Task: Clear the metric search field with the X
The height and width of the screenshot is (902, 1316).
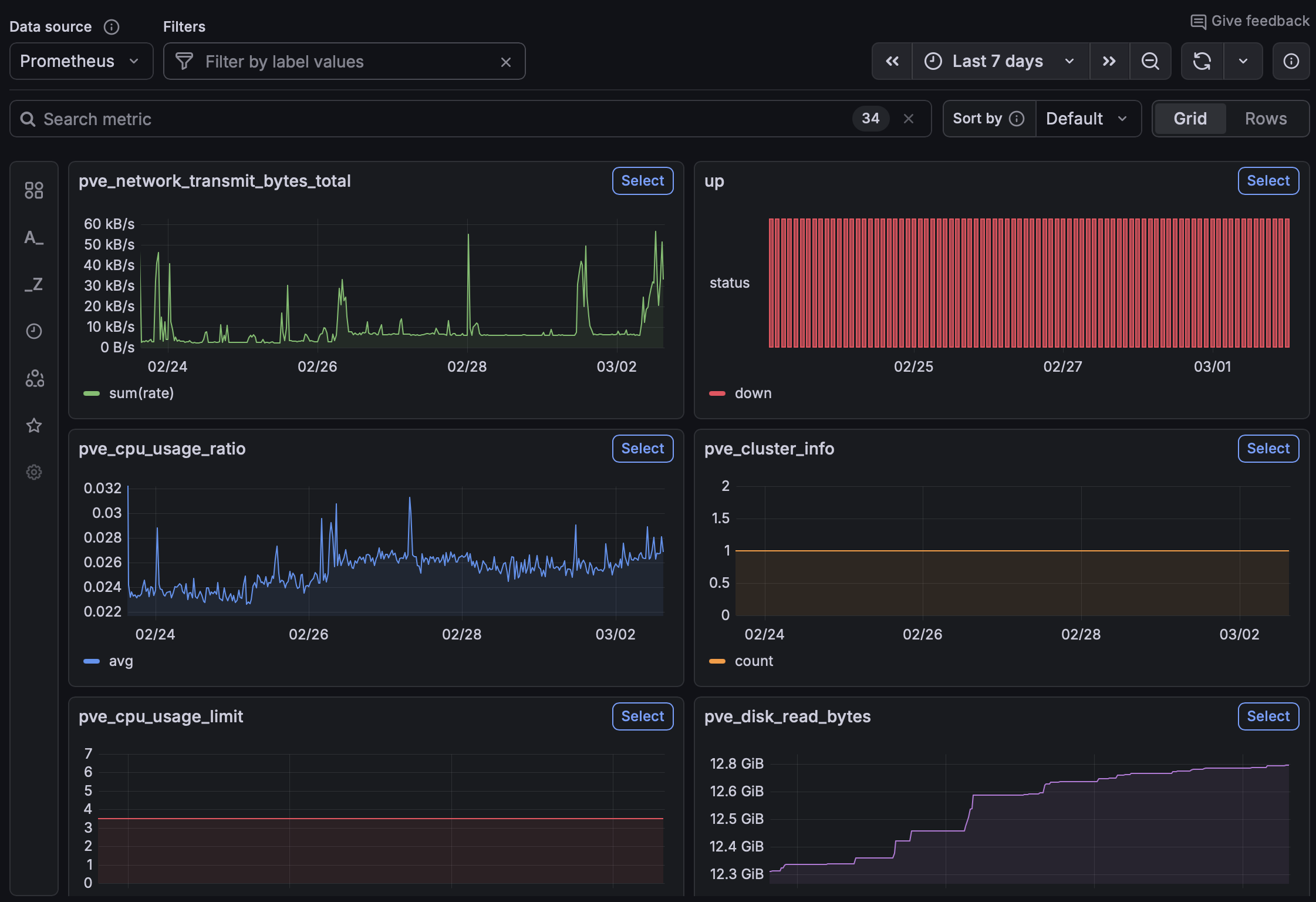Action: click(x=908, y=118)
